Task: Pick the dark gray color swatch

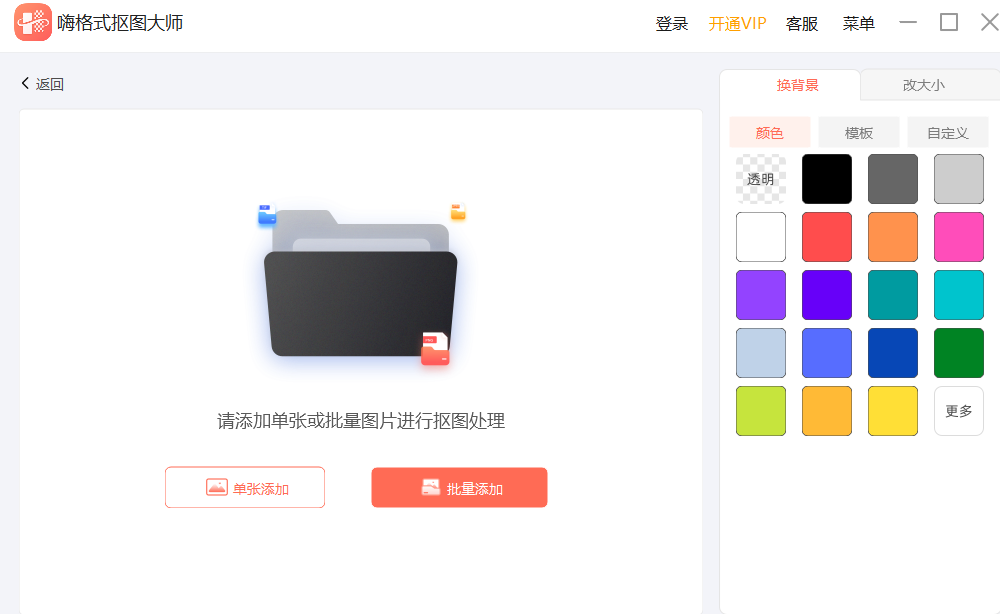Action: 893,179
